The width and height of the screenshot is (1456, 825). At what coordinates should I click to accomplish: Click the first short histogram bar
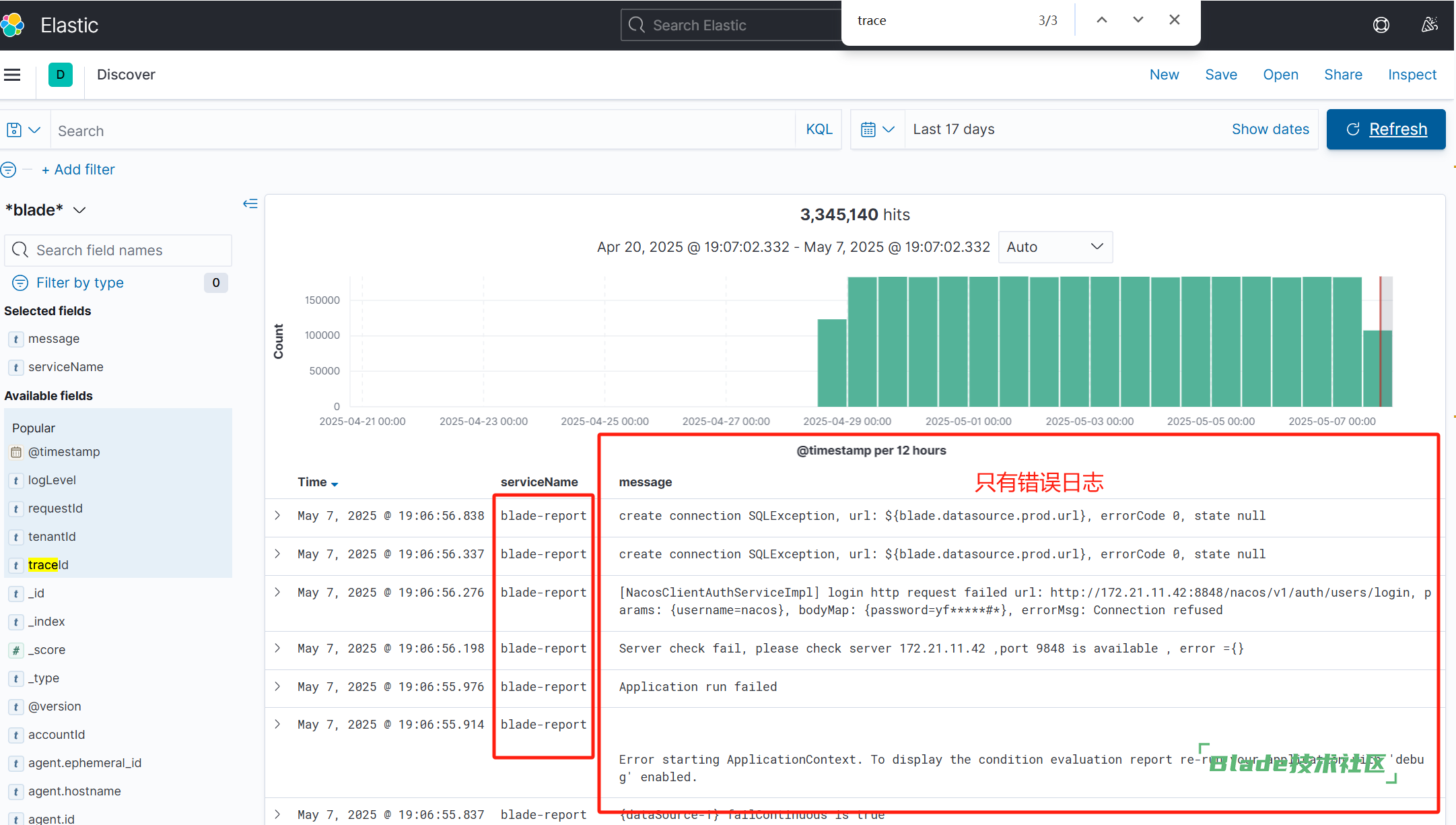(x=832, y=363)
